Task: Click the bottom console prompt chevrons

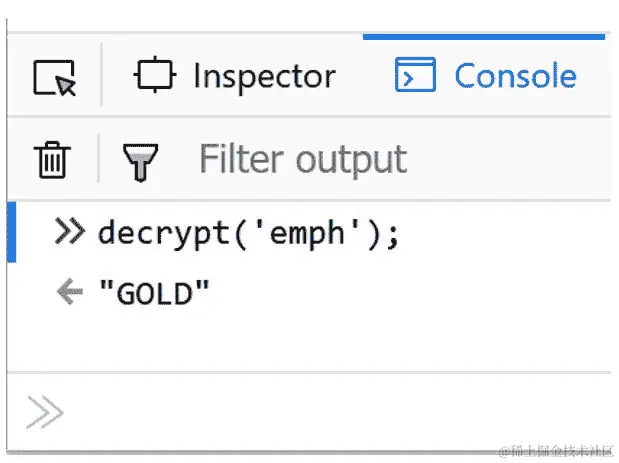Action: tap(45, 412)
